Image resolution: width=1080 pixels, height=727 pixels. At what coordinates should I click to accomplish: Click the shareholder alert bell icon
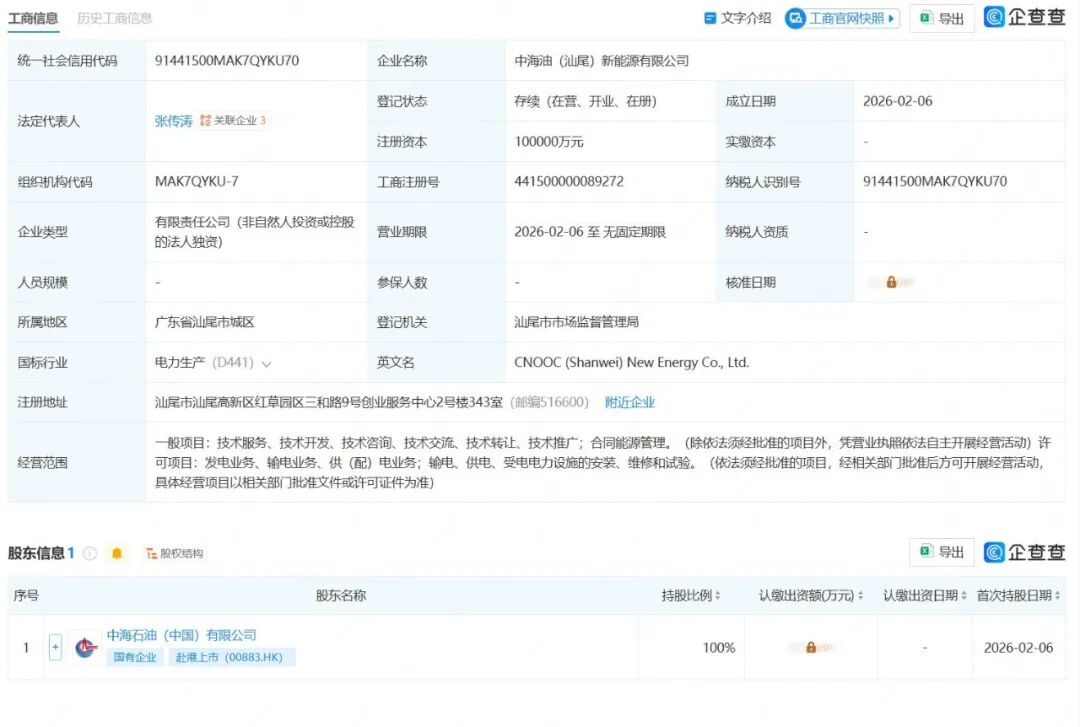pyautogui.click(x=117, y=553)
